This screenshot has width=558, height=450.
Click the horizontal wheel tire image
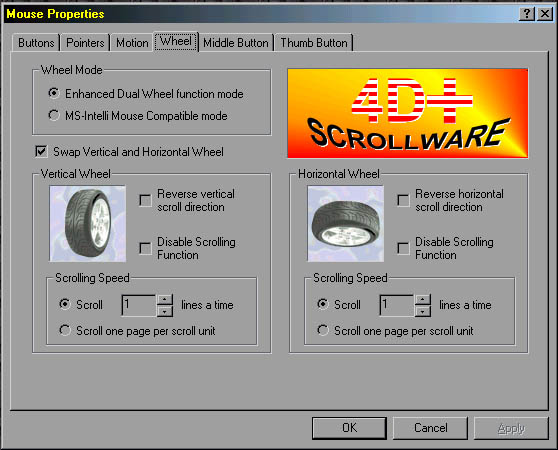pos(346,223)
